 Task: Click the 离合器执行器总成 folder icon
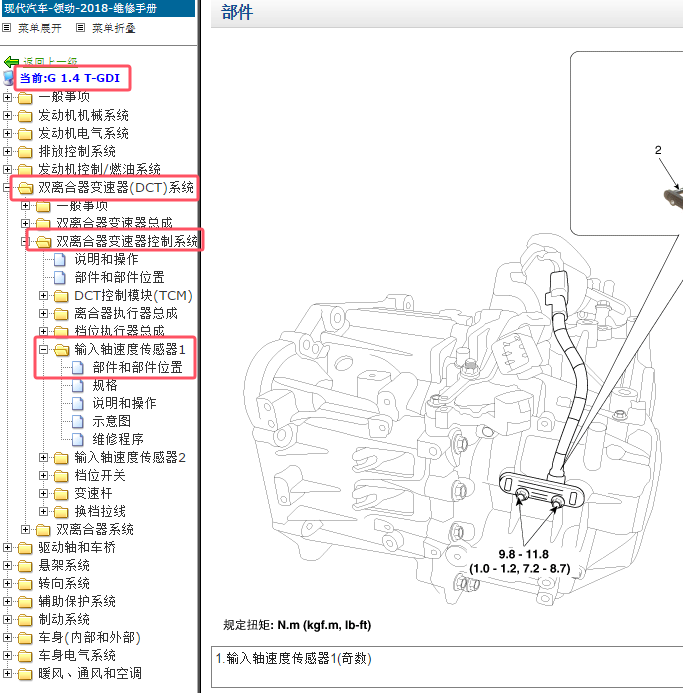click(x=61, y=314)
